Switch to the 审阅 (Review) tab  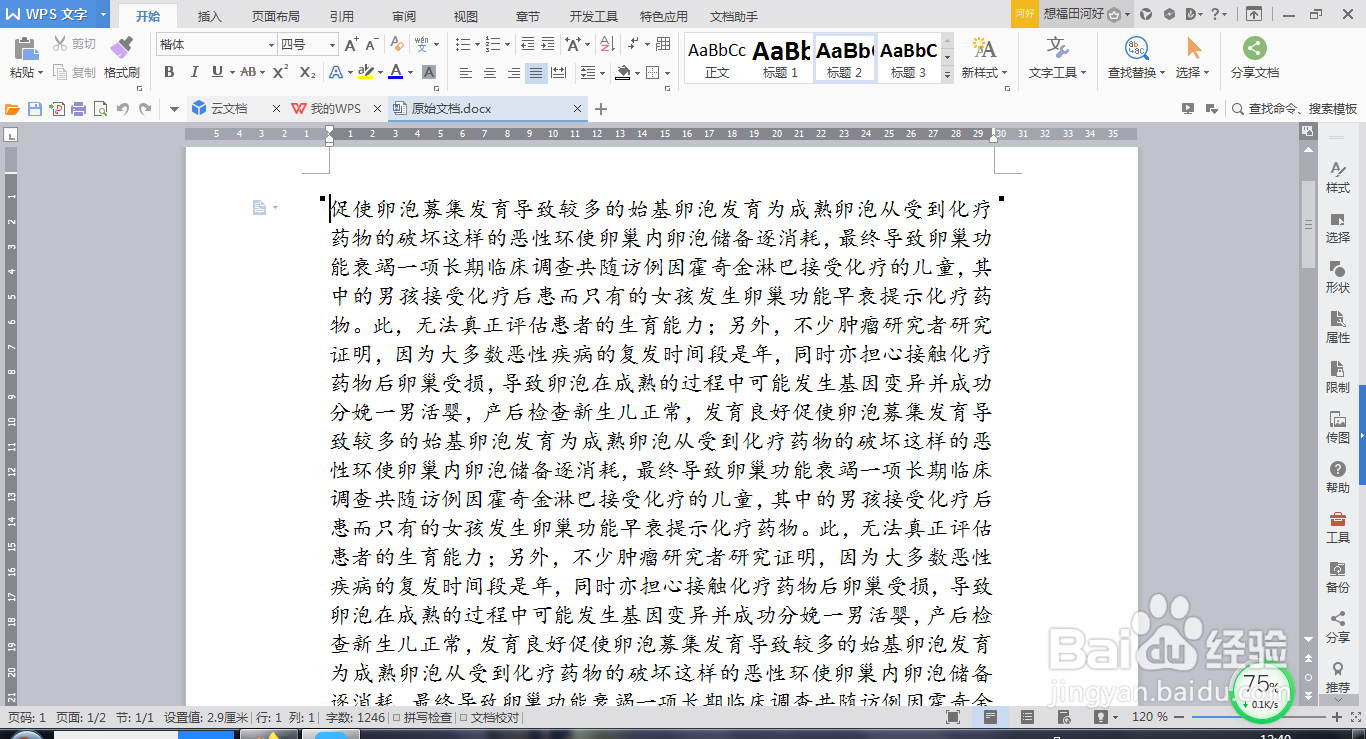point(404,16)
